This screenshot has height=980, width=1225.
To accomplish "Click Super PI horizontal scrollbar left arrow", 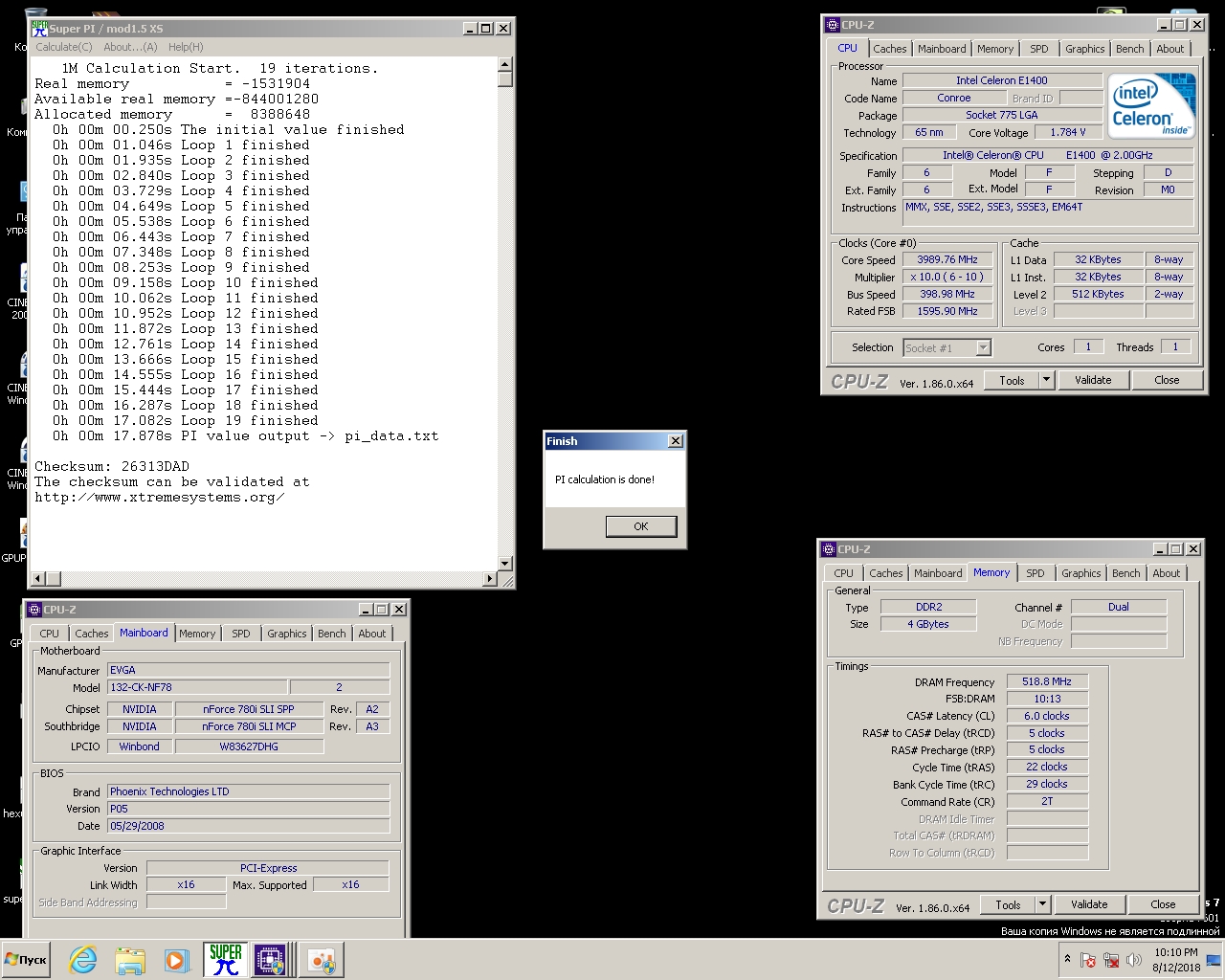I will click(x=39, y=578).
